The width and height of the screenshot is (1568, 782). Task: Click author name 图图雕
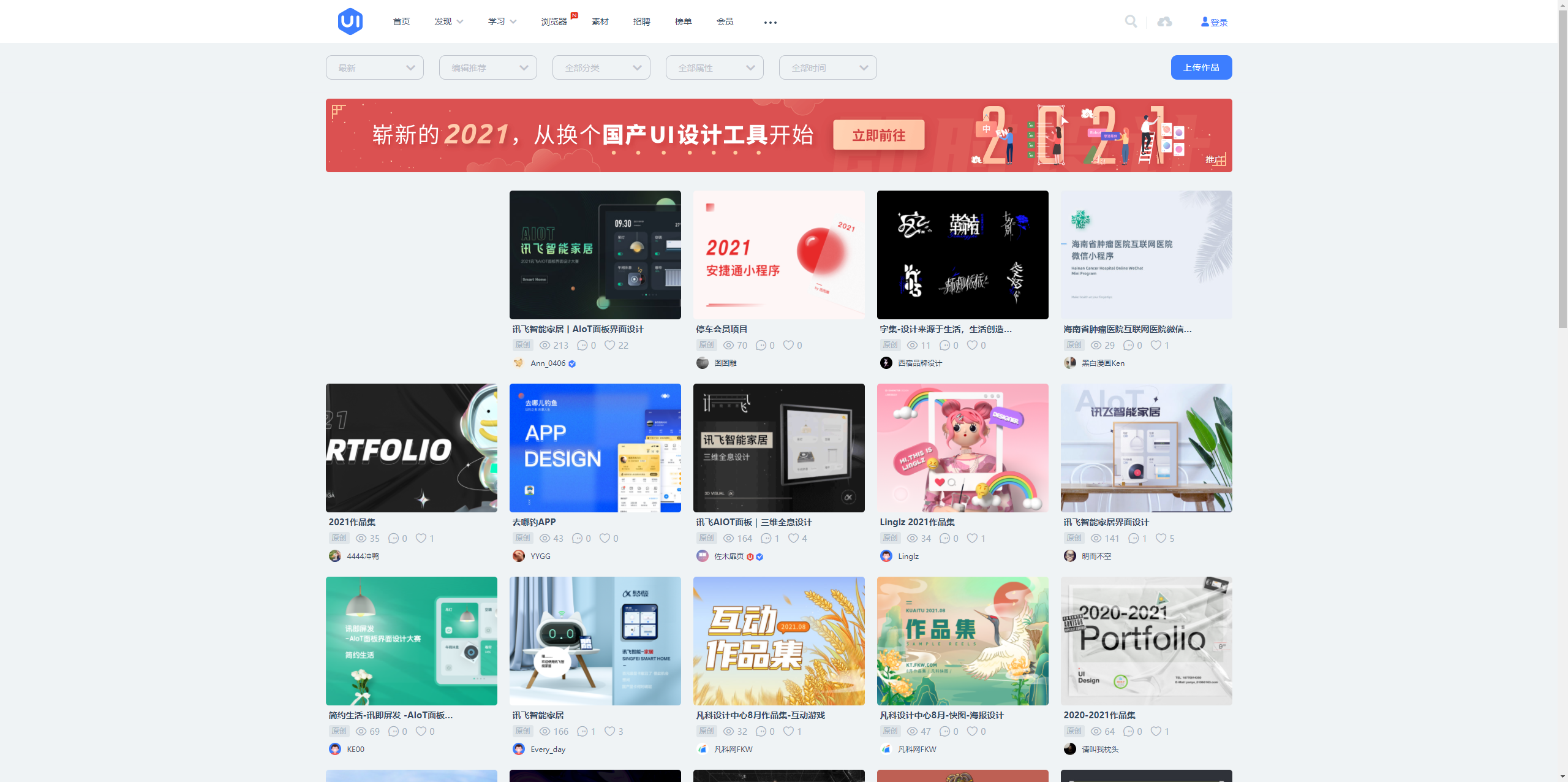[725, 363]
